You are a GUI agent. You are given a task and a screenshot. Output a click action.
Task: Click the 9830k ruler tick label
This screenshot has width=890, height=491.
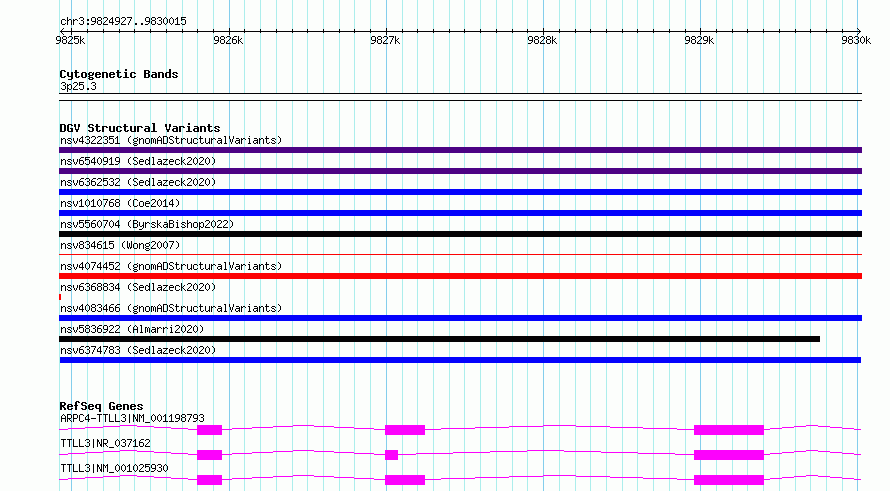click(856, 40)
